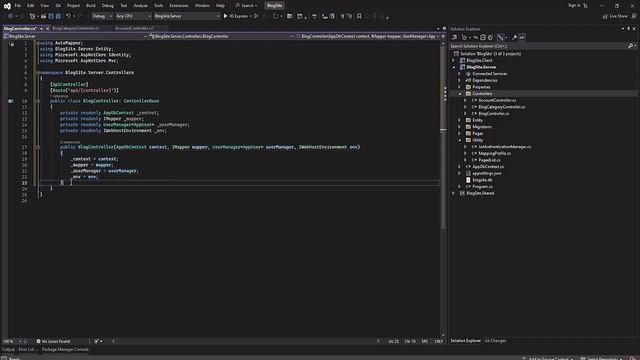Collapse the BlogSite.Server project node

[x=453, y=67]
